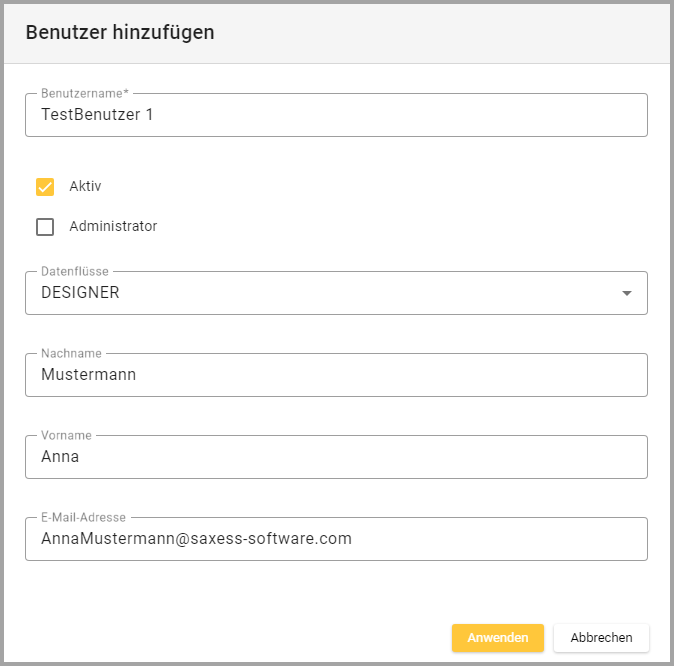Enable the Administrator checkbox

pyautogui.click(x=45, y=227)
